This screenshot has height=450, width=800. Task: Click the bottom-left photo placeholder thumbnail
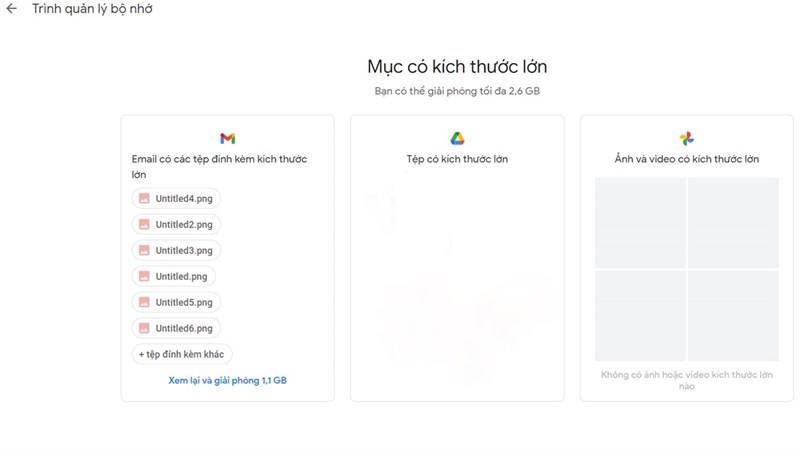pos(640,315)
